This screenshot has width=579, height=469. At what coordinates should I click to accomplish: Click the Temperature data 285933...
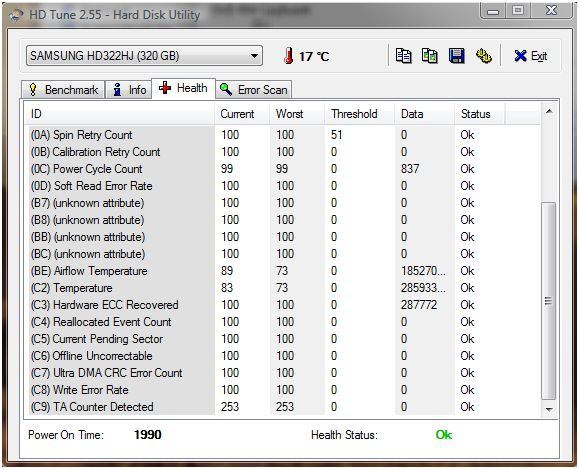click(423, 288)
